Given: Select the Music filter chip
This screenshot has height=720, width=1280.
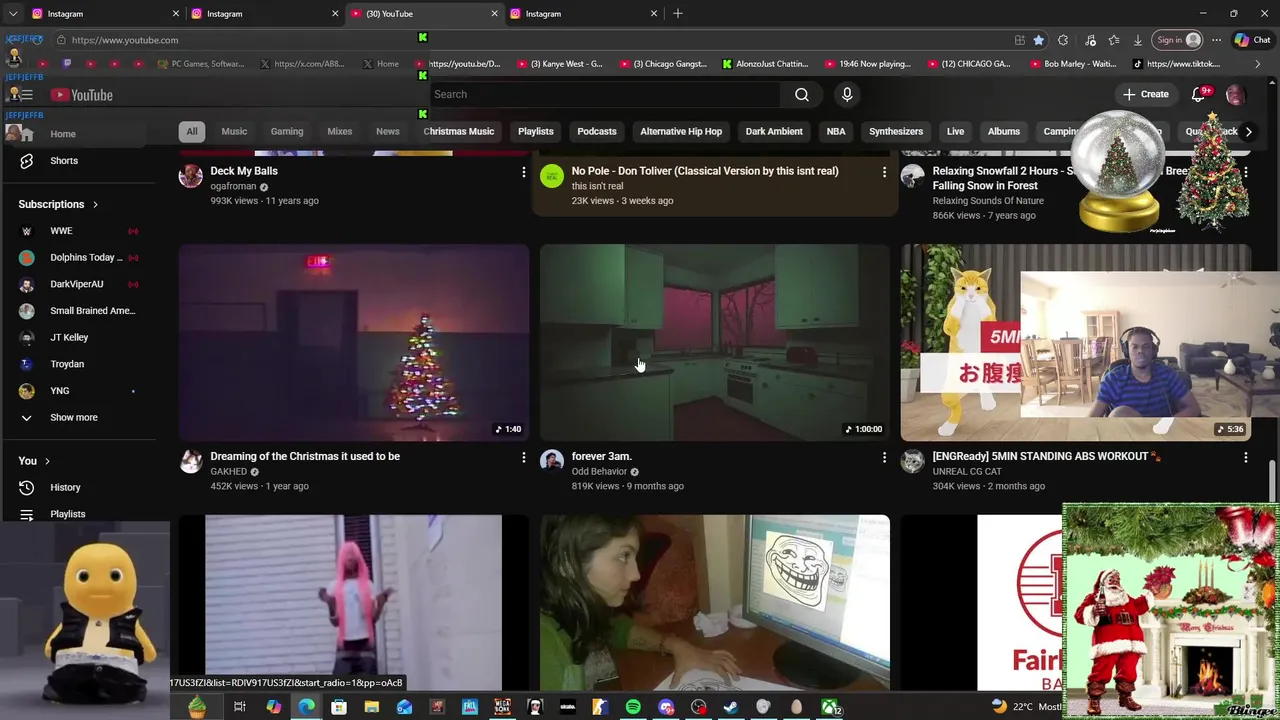Looking at the screenshot, I should click(x=234, y=131).
